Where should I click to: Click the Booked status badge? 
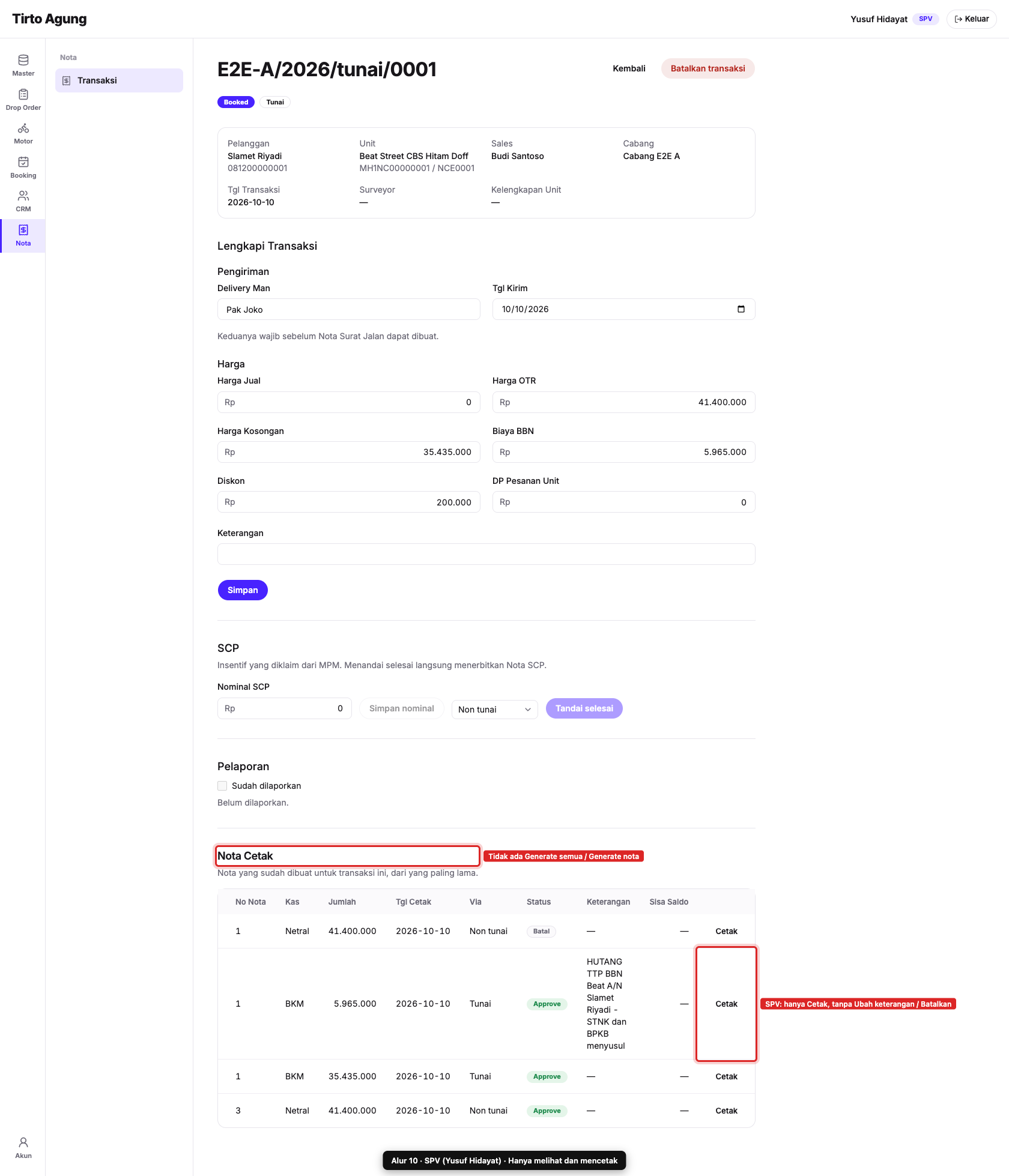click(236, 102)
